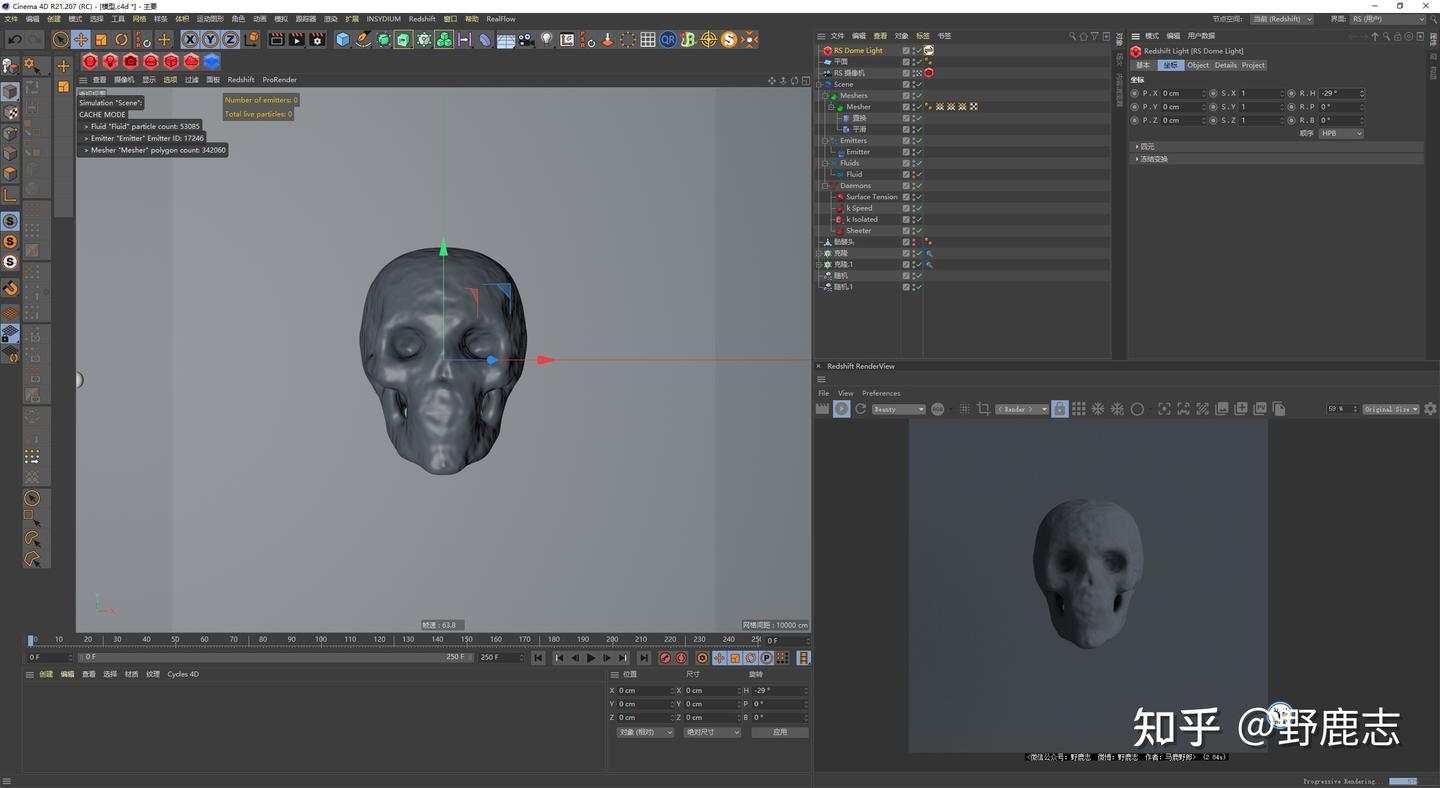This screenshot has width=1440, height=788.
Task: Click the Fluid object icon under Fluids
Action: click(x=840, y=174)
